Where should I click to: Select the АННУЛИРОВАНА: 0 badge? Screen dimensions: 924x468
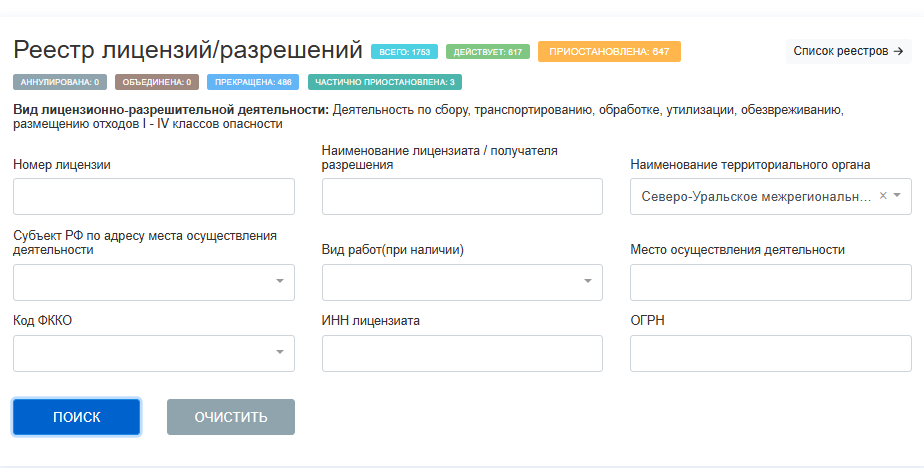(60, 82)
